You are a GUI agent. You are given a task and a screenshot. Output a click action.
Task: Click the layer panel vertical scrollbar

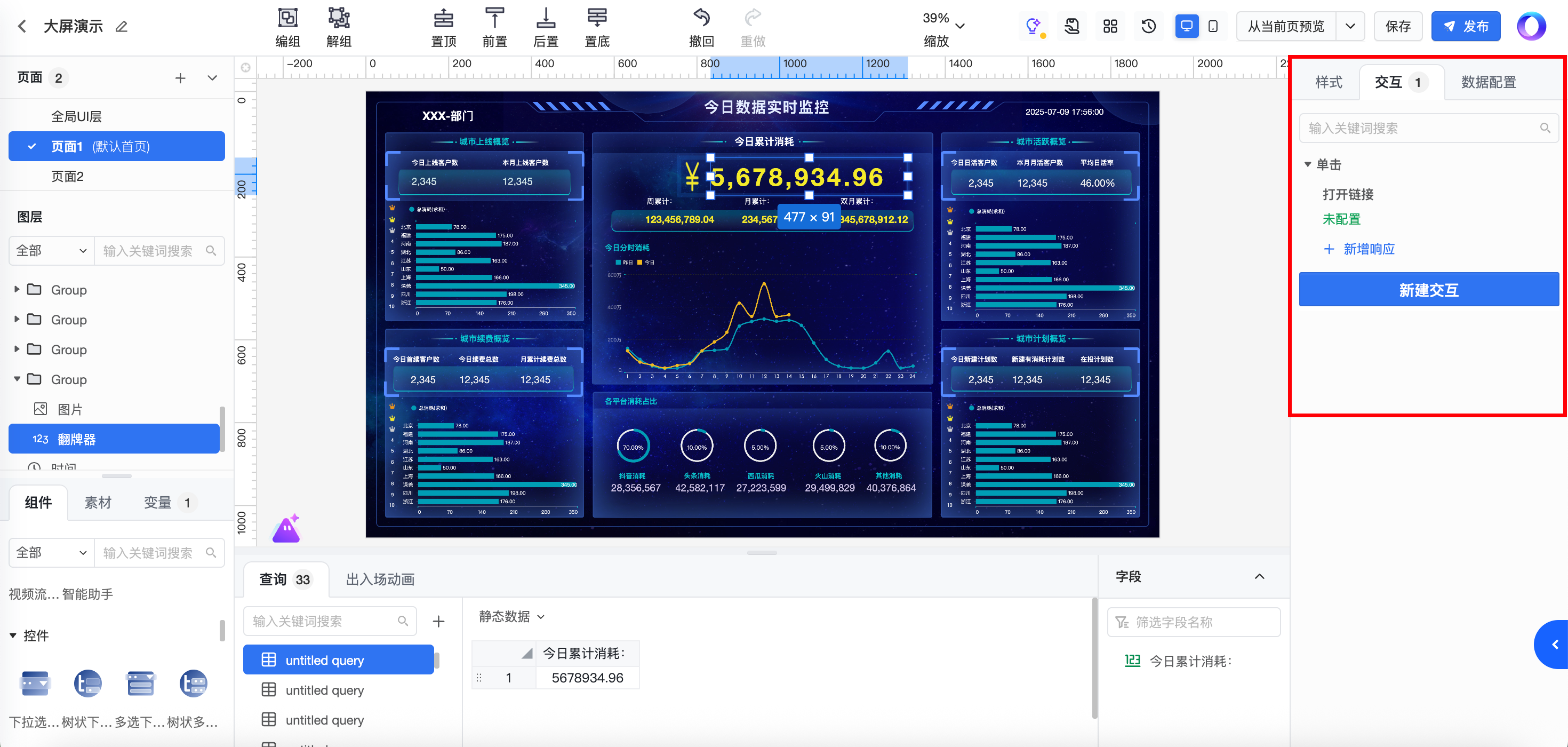pyautogui.click(x=222, y=428)
